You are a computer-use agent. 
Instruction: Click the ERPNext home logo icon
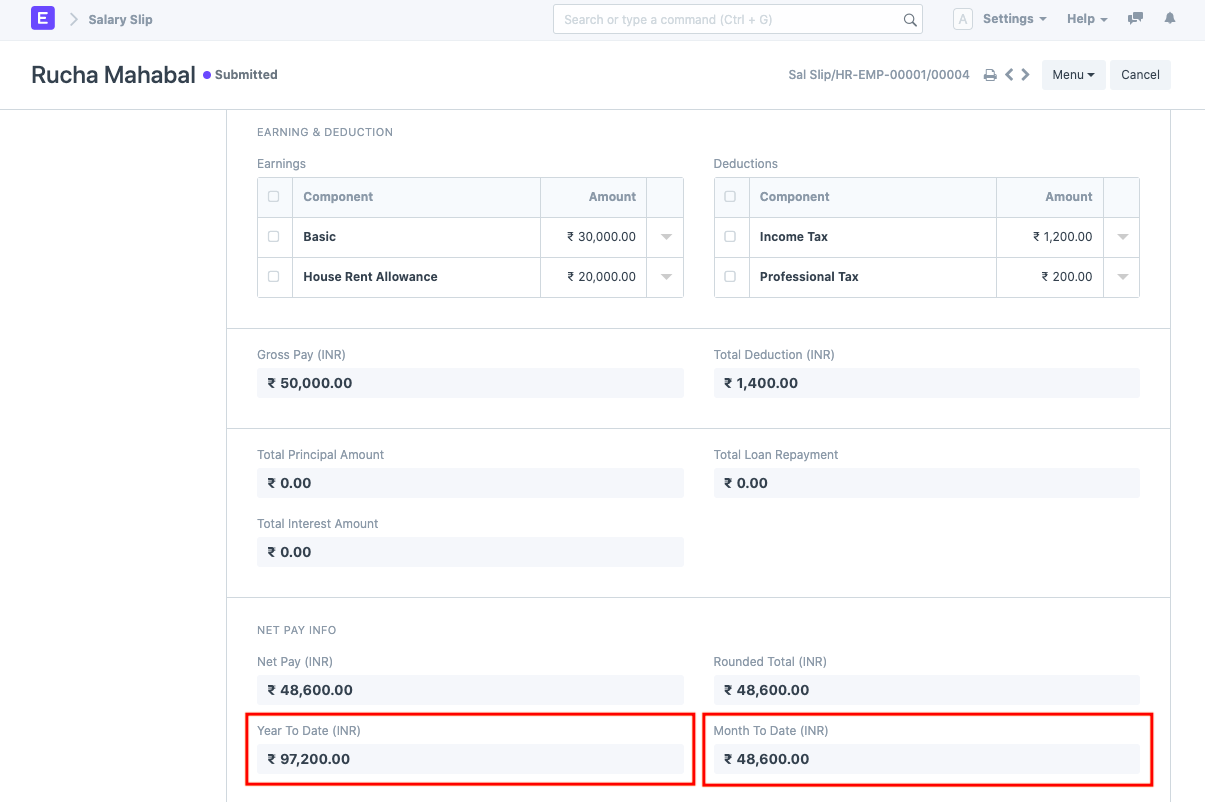tap(43, 19)
